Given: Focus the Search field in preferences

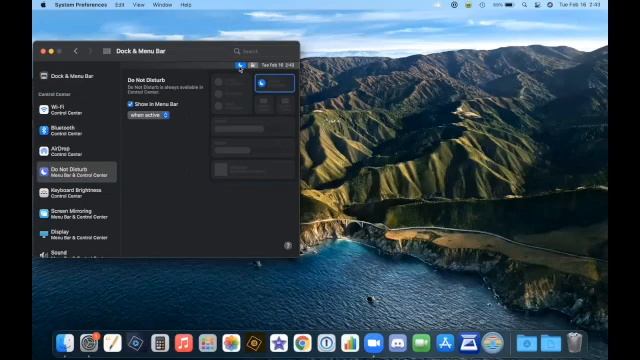Looking at the screenshot, I should (x=263, y=51).
